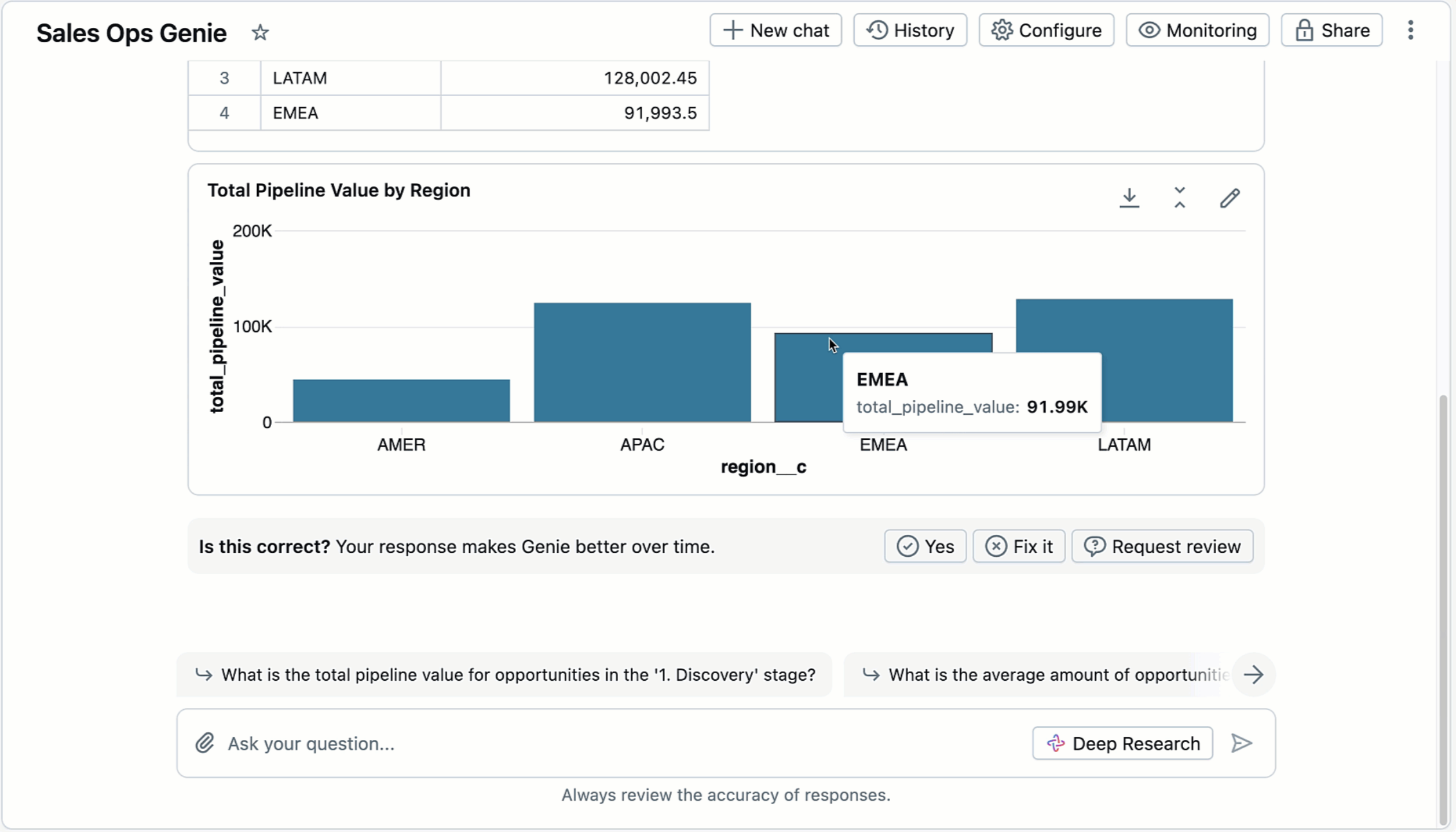The image size is (1456, 832).
Task: Open chat History
Action: pos(910,30)
